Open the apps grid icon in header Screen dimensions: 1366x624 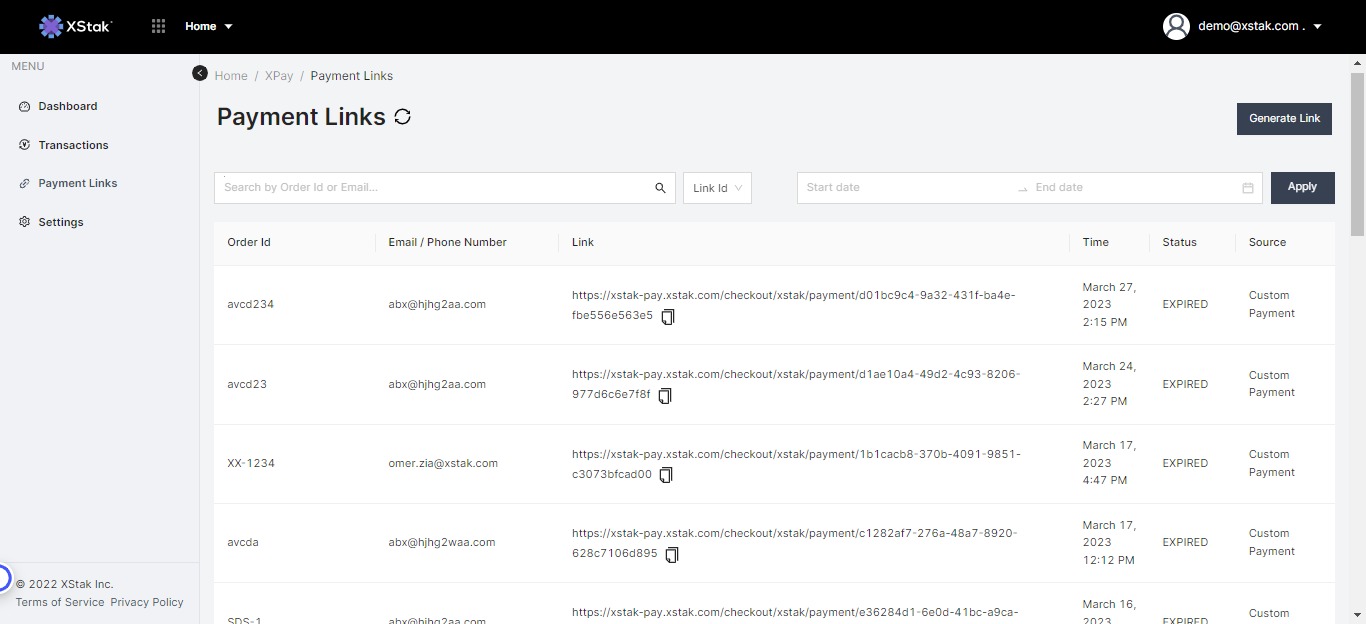point(158,26)
